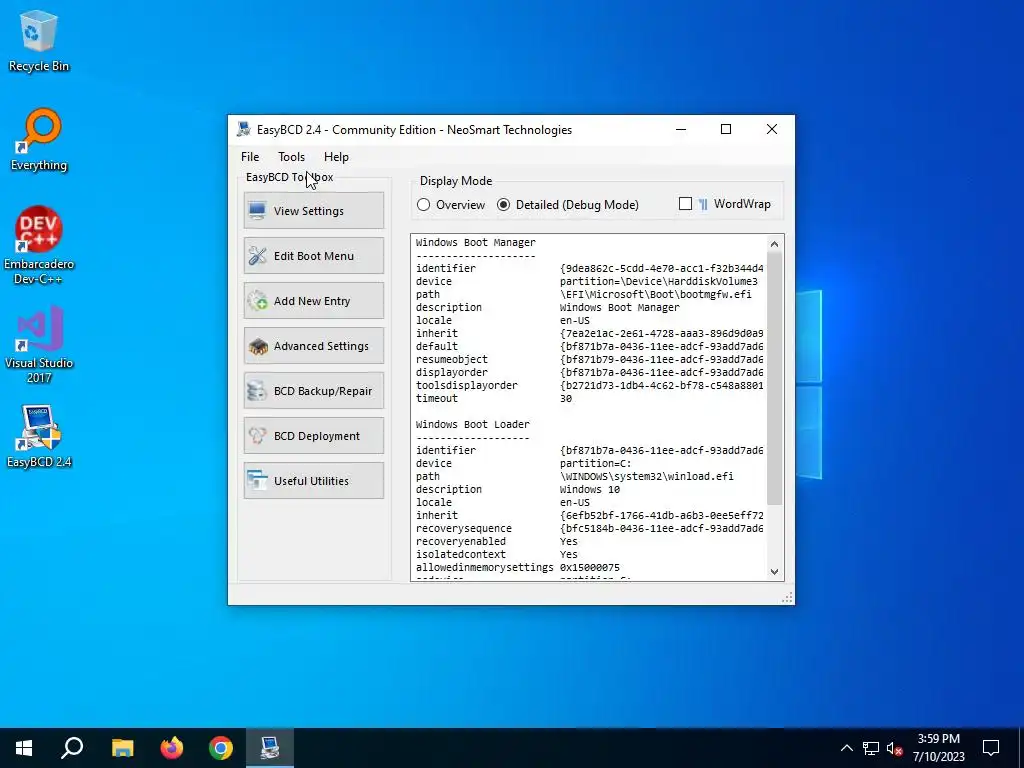
Task: Click the View Settings button
Action: click(x=314, y=210)
